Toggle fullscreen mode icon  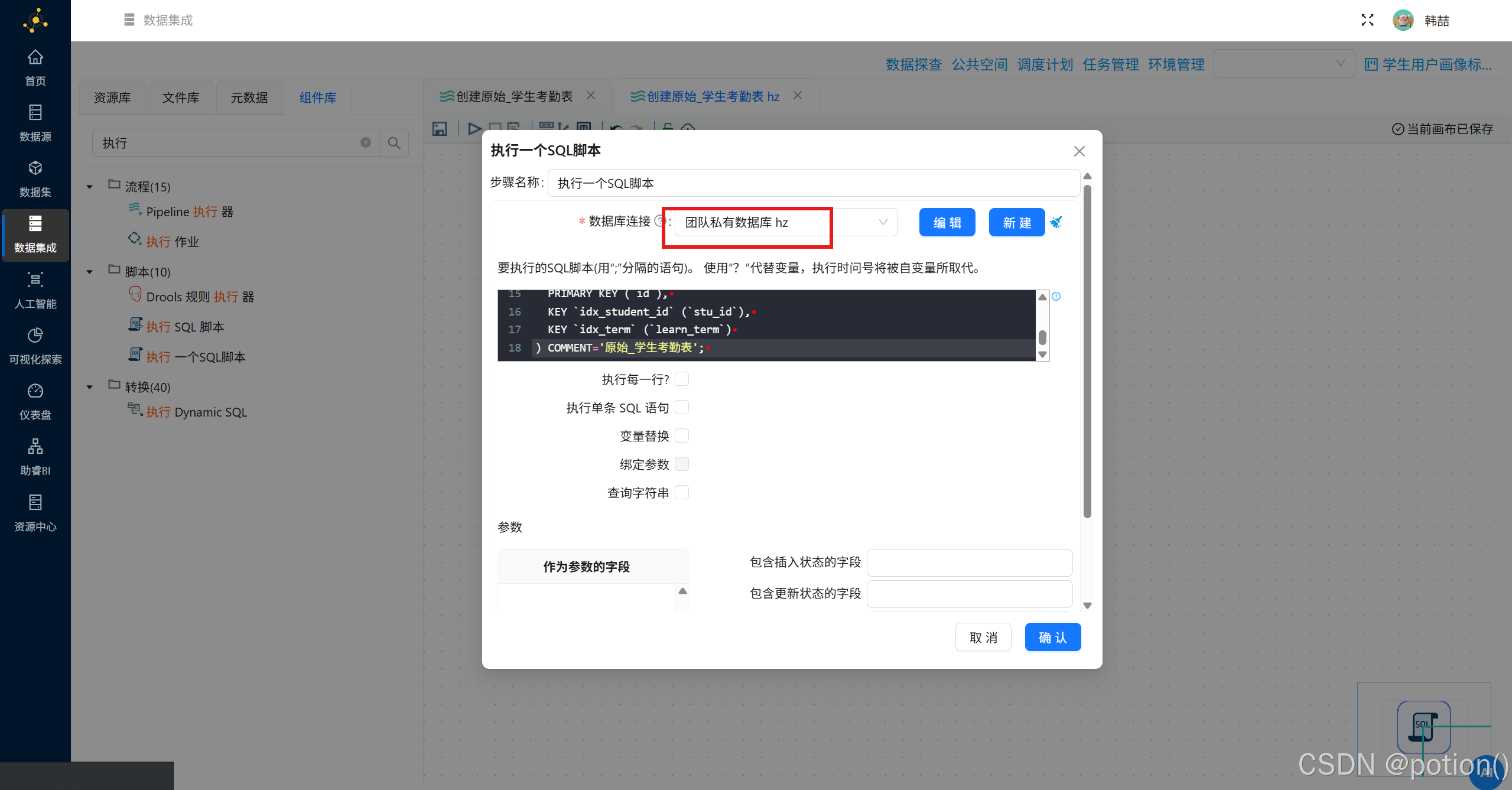point(1367,20)
